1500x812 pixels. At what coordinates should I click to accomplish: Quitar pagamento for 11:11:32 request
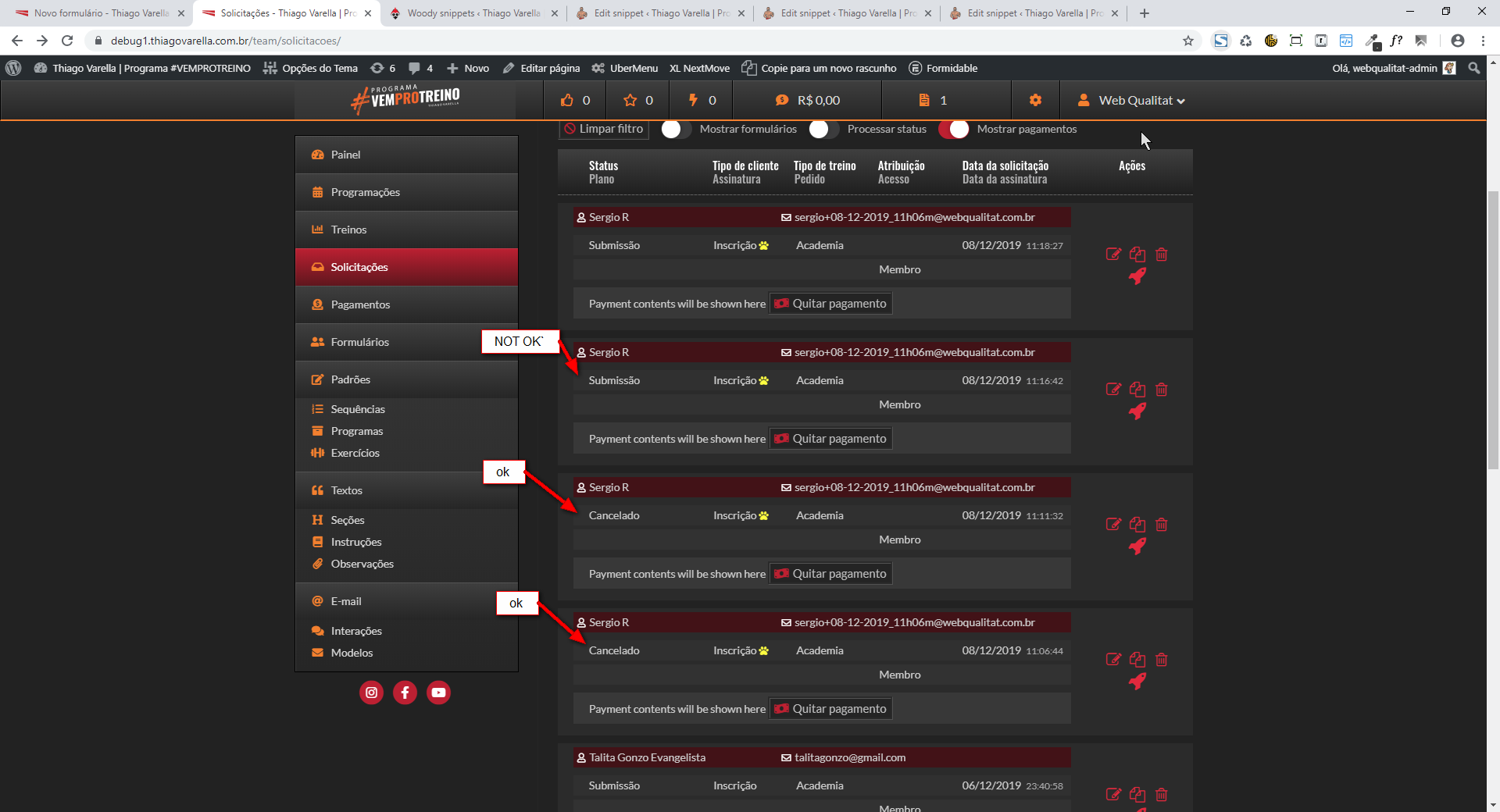point(831,574)
